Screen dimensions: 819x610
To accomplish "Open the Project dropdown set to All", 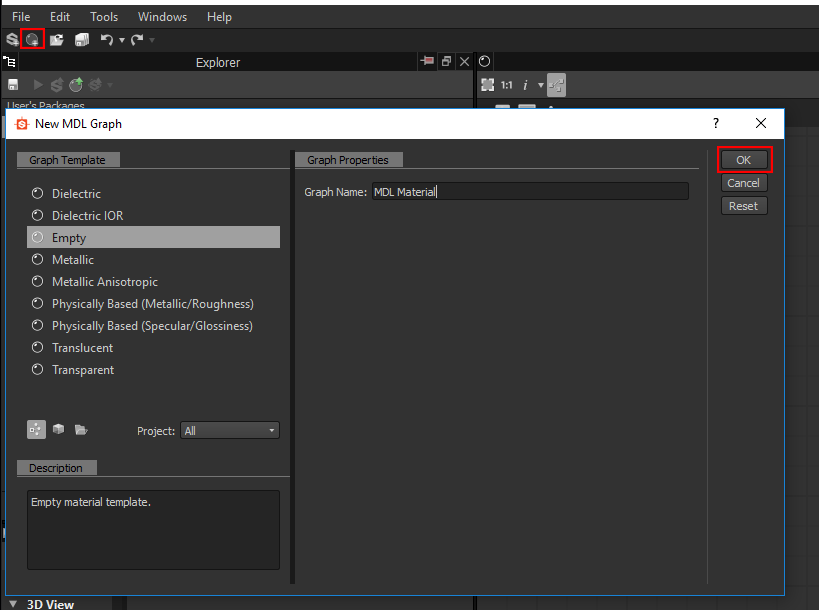I will point(229,431).
